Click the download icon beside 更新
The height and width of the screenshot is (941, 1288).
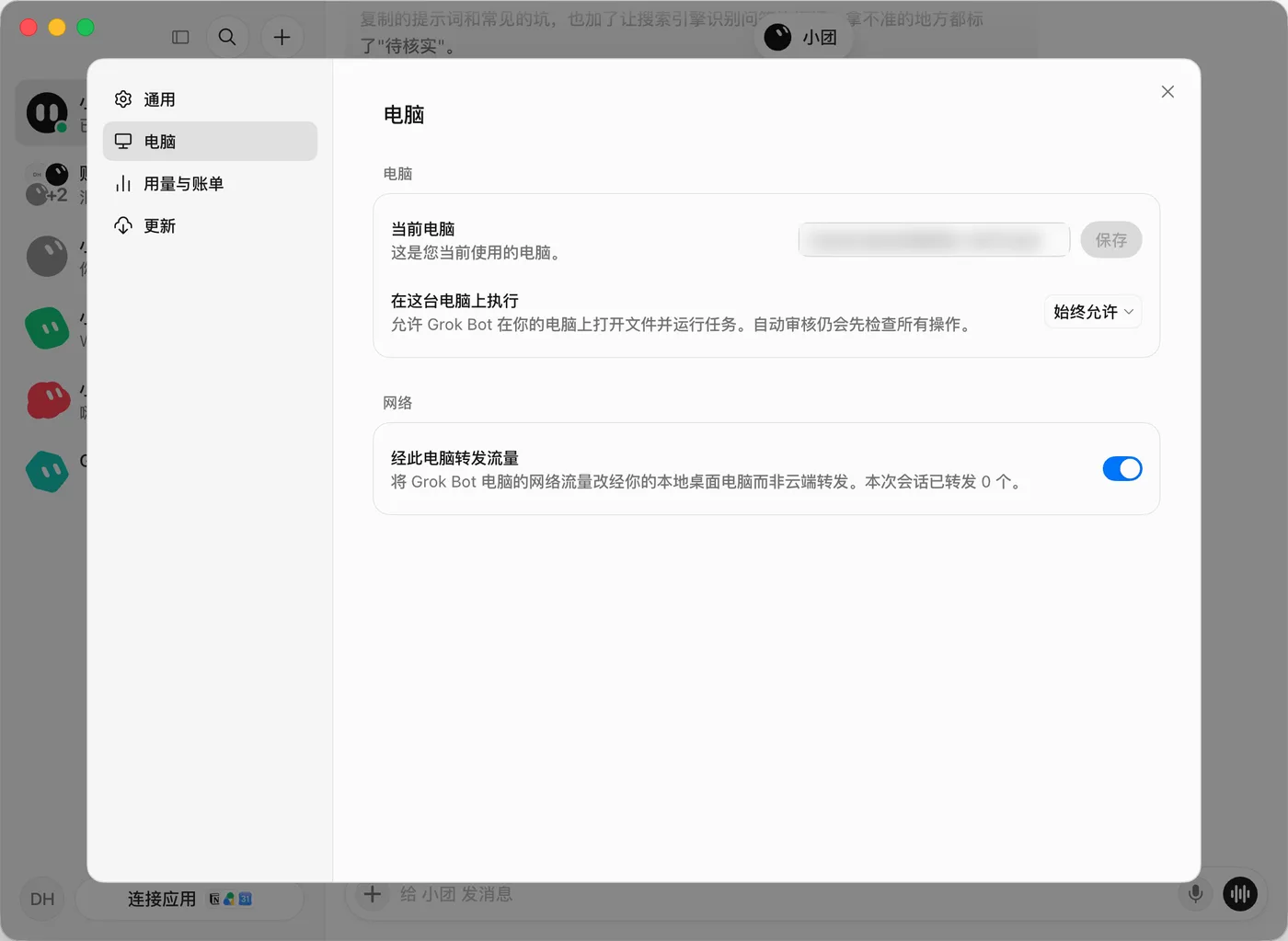coord(123,226)
